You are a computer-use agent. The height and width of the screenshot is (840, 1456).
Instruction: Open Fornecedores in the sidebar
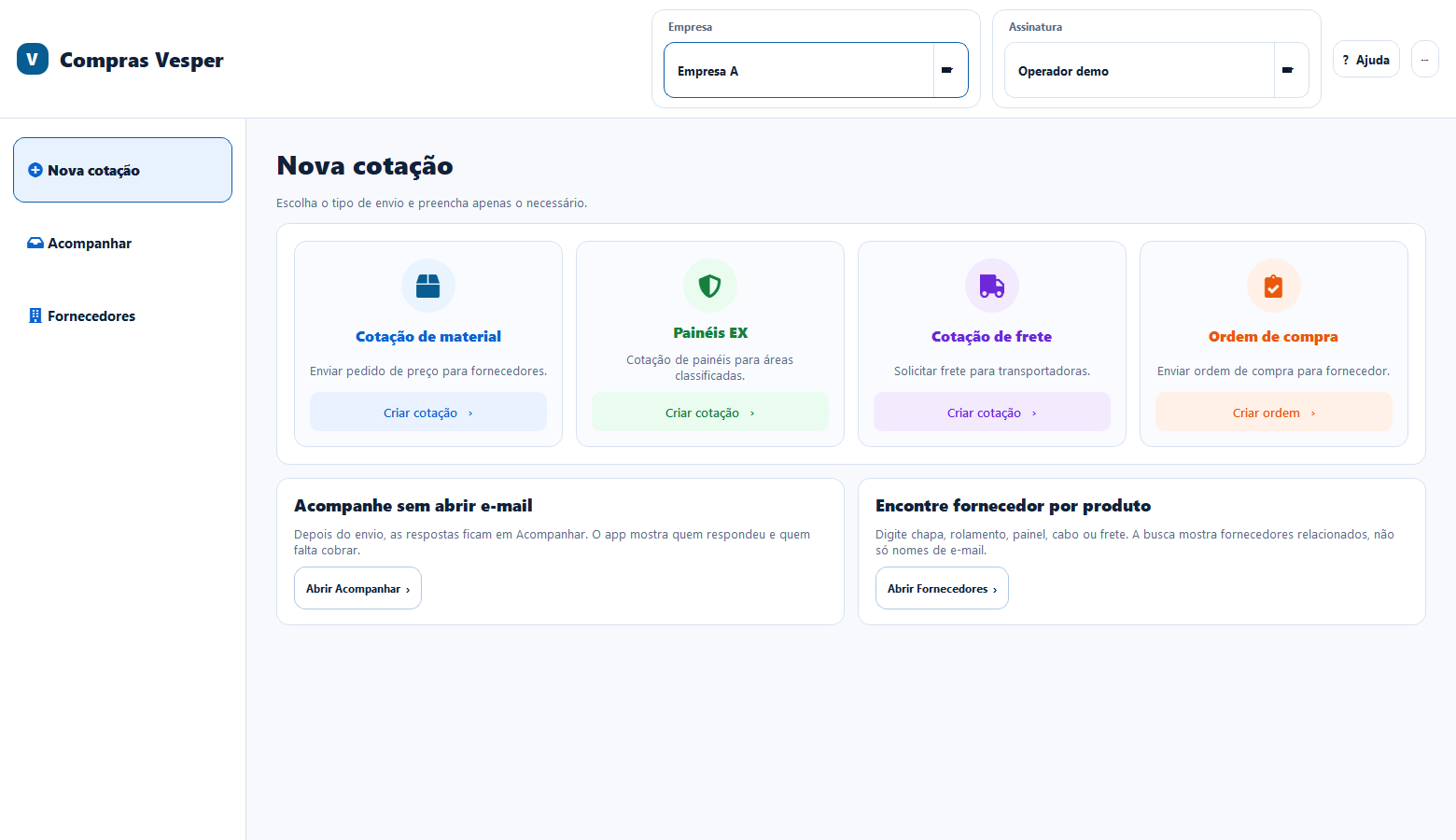point(122,315)
